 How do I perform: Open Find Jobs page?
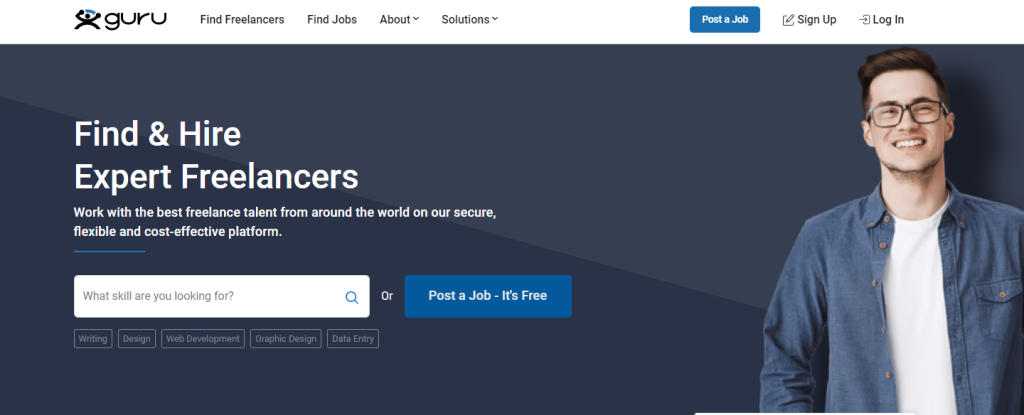[x=332, y=20]
